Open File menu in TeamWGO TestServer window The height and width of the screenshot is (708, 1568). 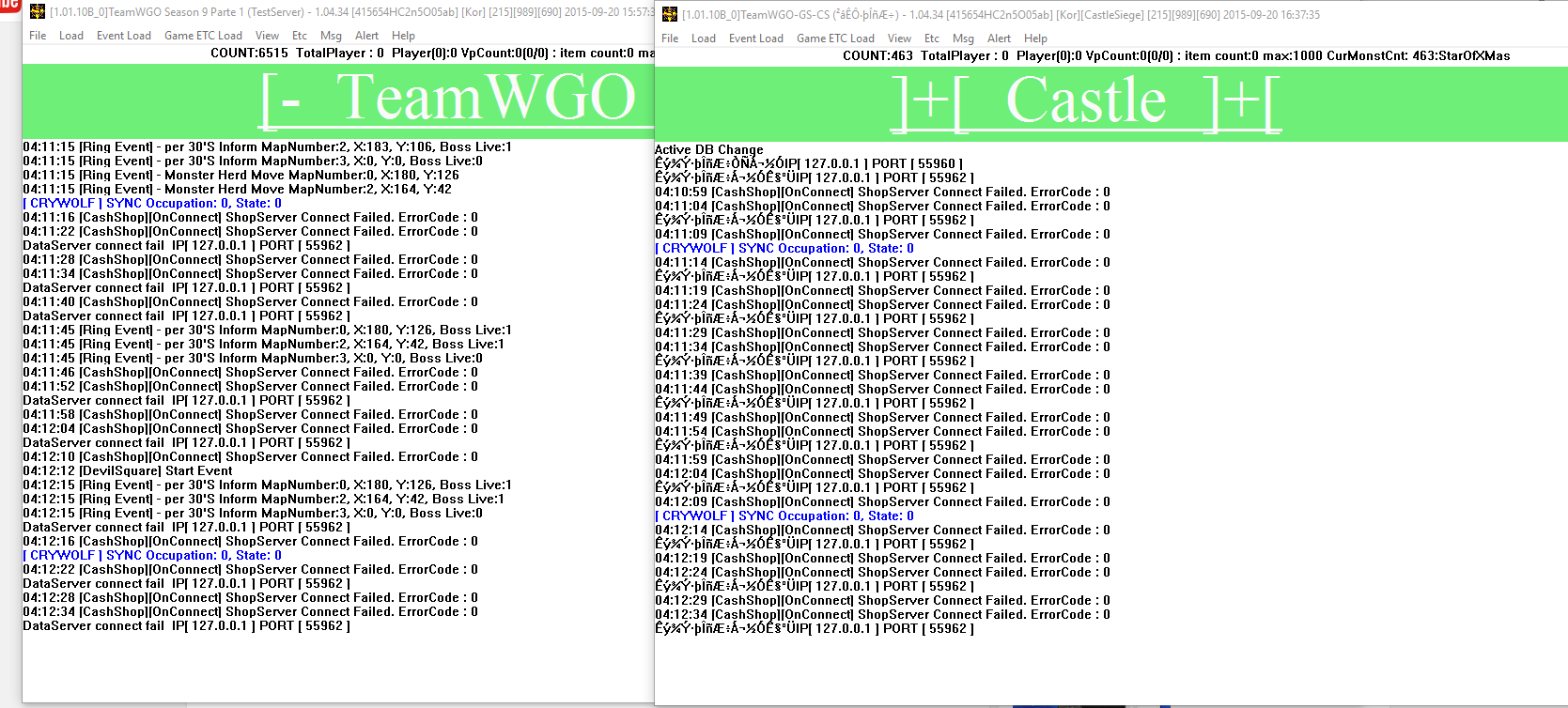pyautogui.click(x=38, y=36)
